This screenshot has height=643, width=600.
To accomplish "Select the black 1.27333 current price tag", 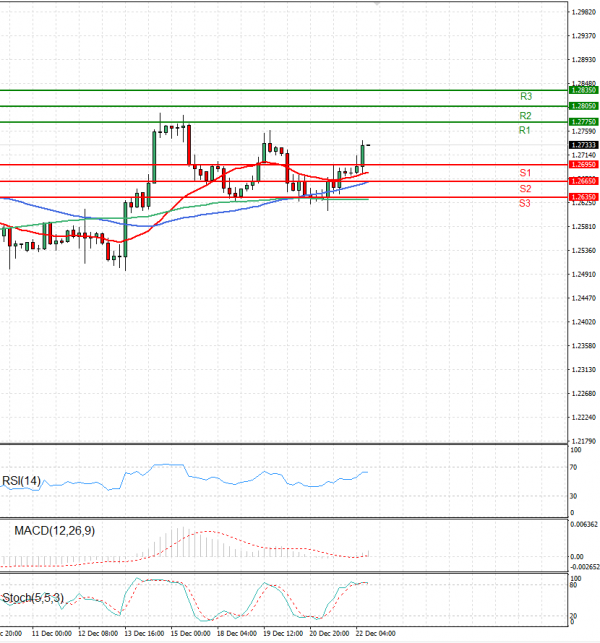I will 584,145.
